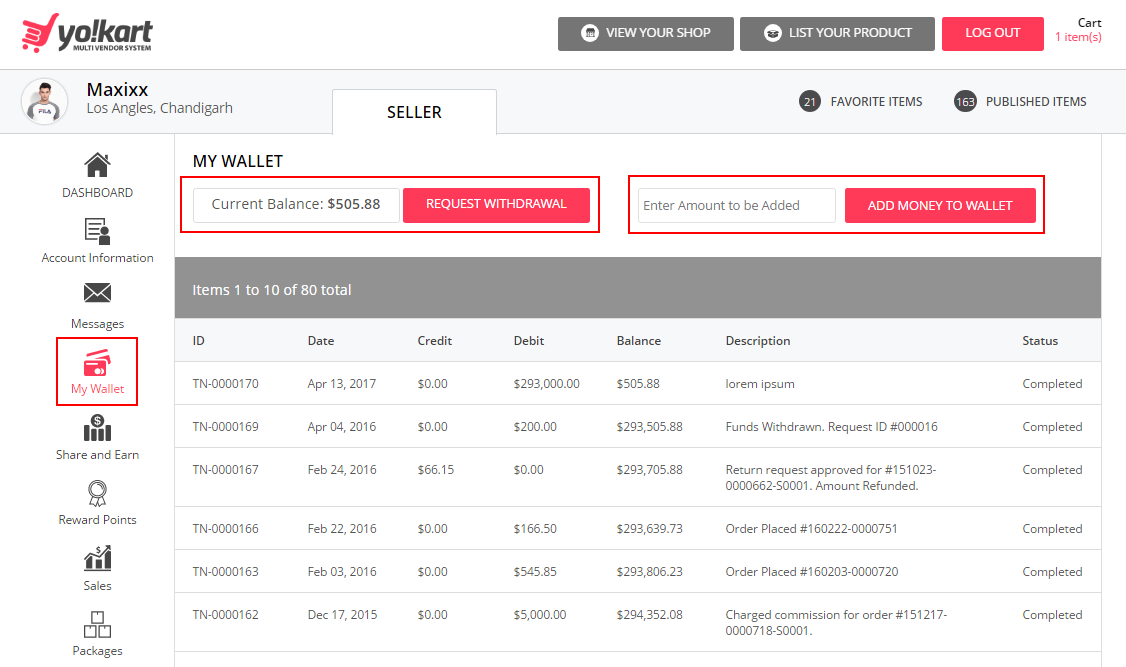This screenshot has height=667, width=1126.
Task: Click the 'lorem ipsum' description
Action: pyautogui.click(x=760, y=384)
